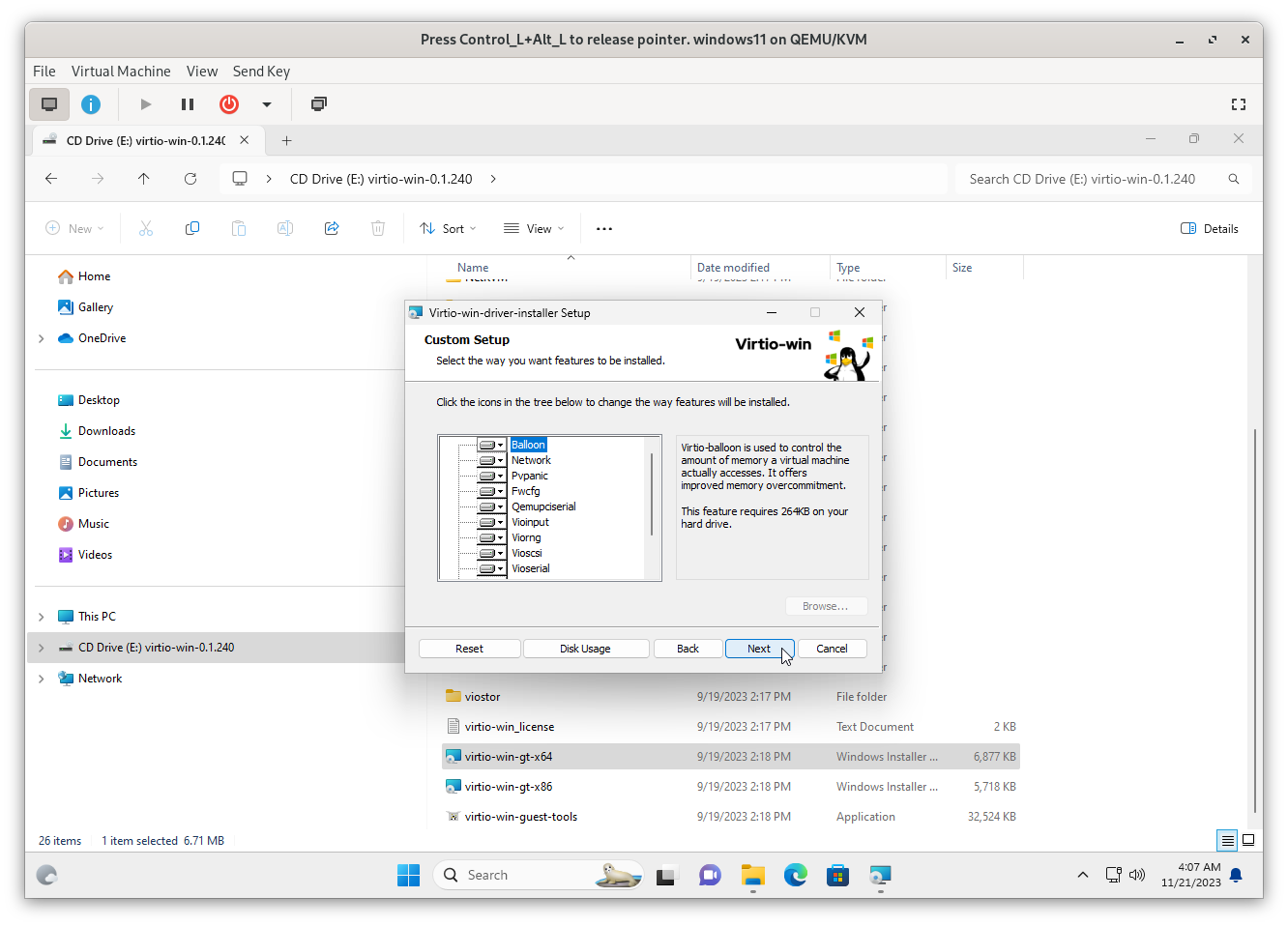1288x926 pixels.
Task: Sort files by Date modified column
Action: pyautogui.click(x=733, y=268)
